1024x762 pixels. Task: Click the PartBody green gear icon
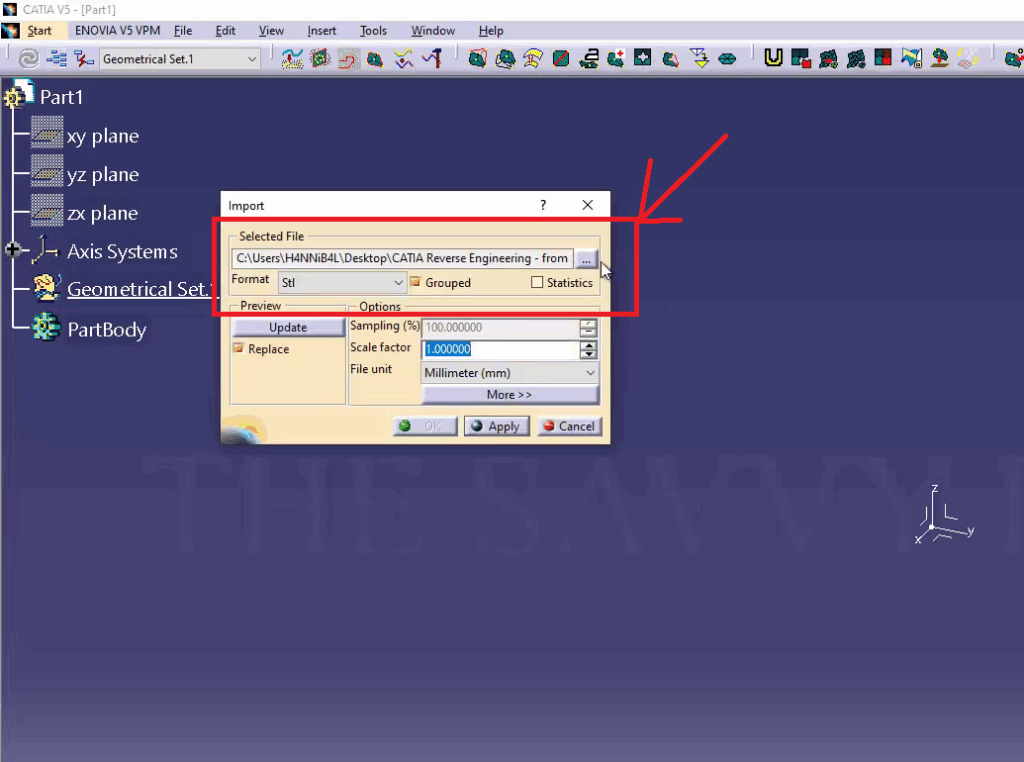point(46,328)
